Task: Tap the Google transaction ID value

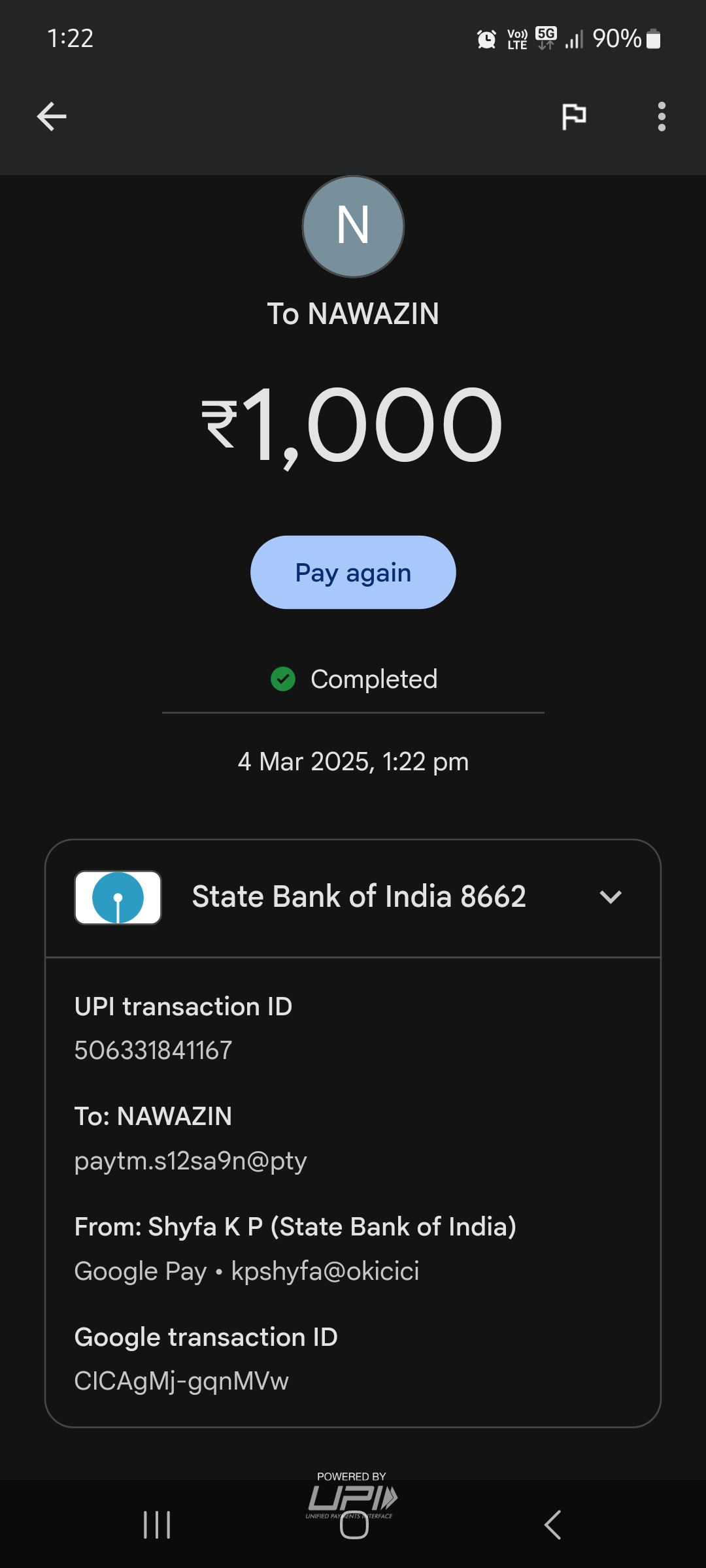Action: click(x=181, y=1381)
